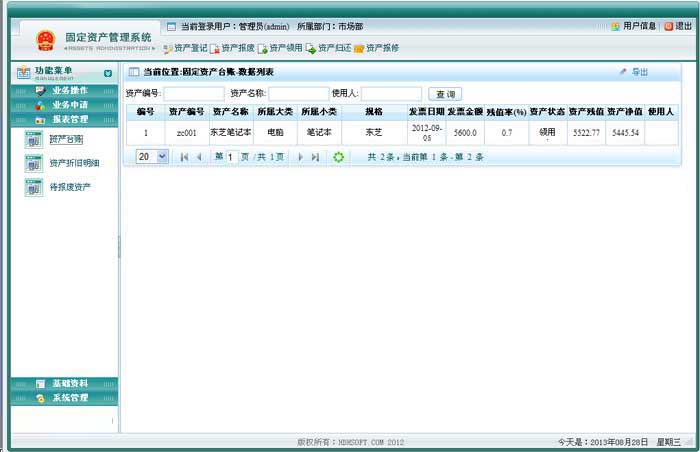The height and width of the screenshot is (452, 700).
Task: Export data with the 导出 link
Action: [x=639, y=72]
